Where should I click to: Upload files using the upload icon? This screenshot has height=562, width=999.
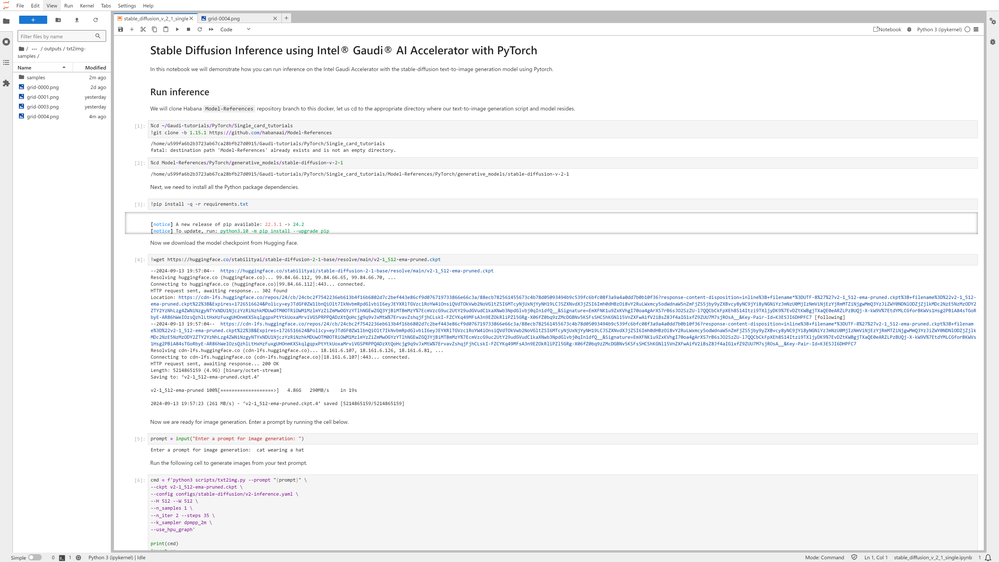[x=77, y=20]
